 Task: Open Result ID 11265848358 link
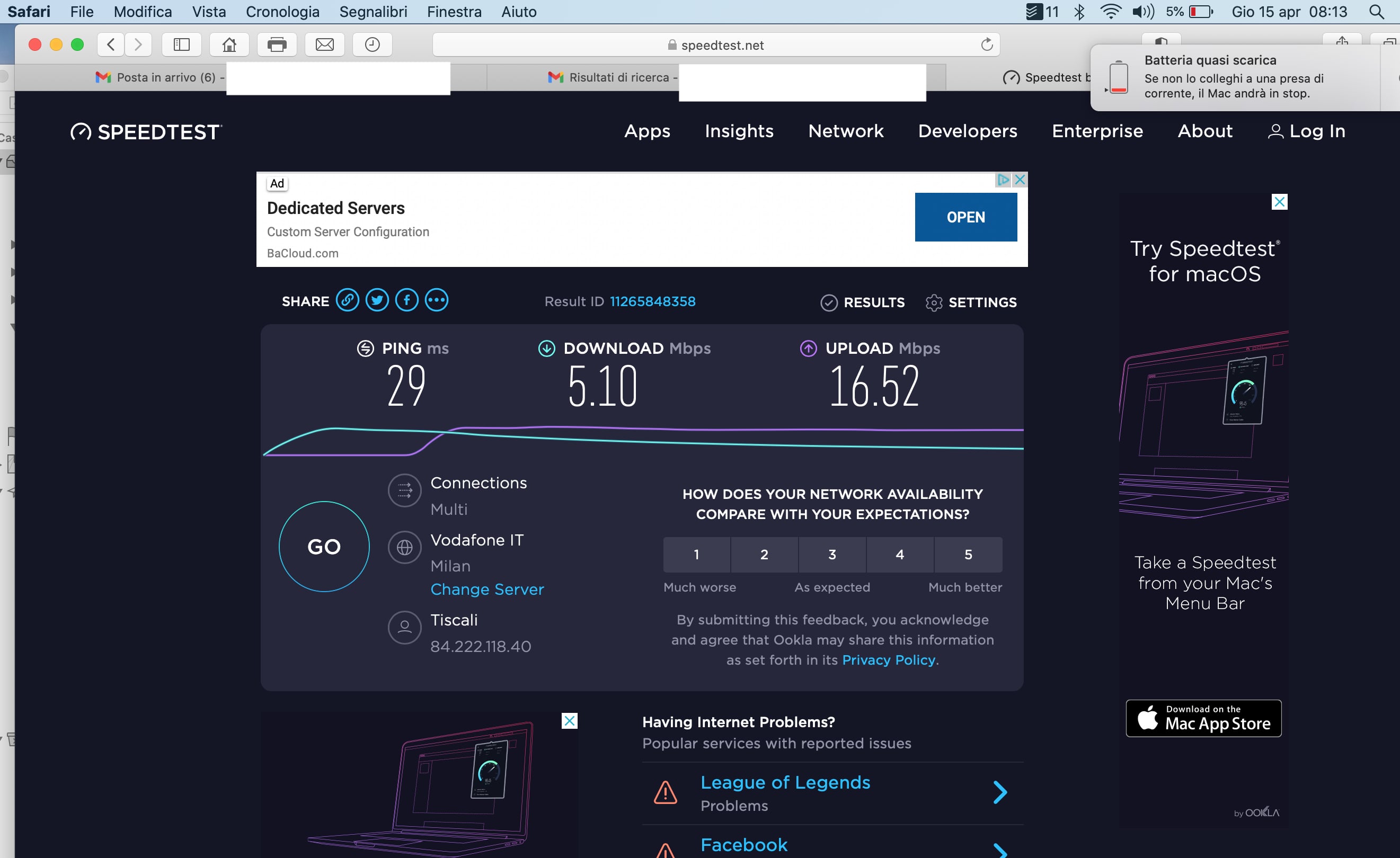pyautogui.click(x=652, y=301)
